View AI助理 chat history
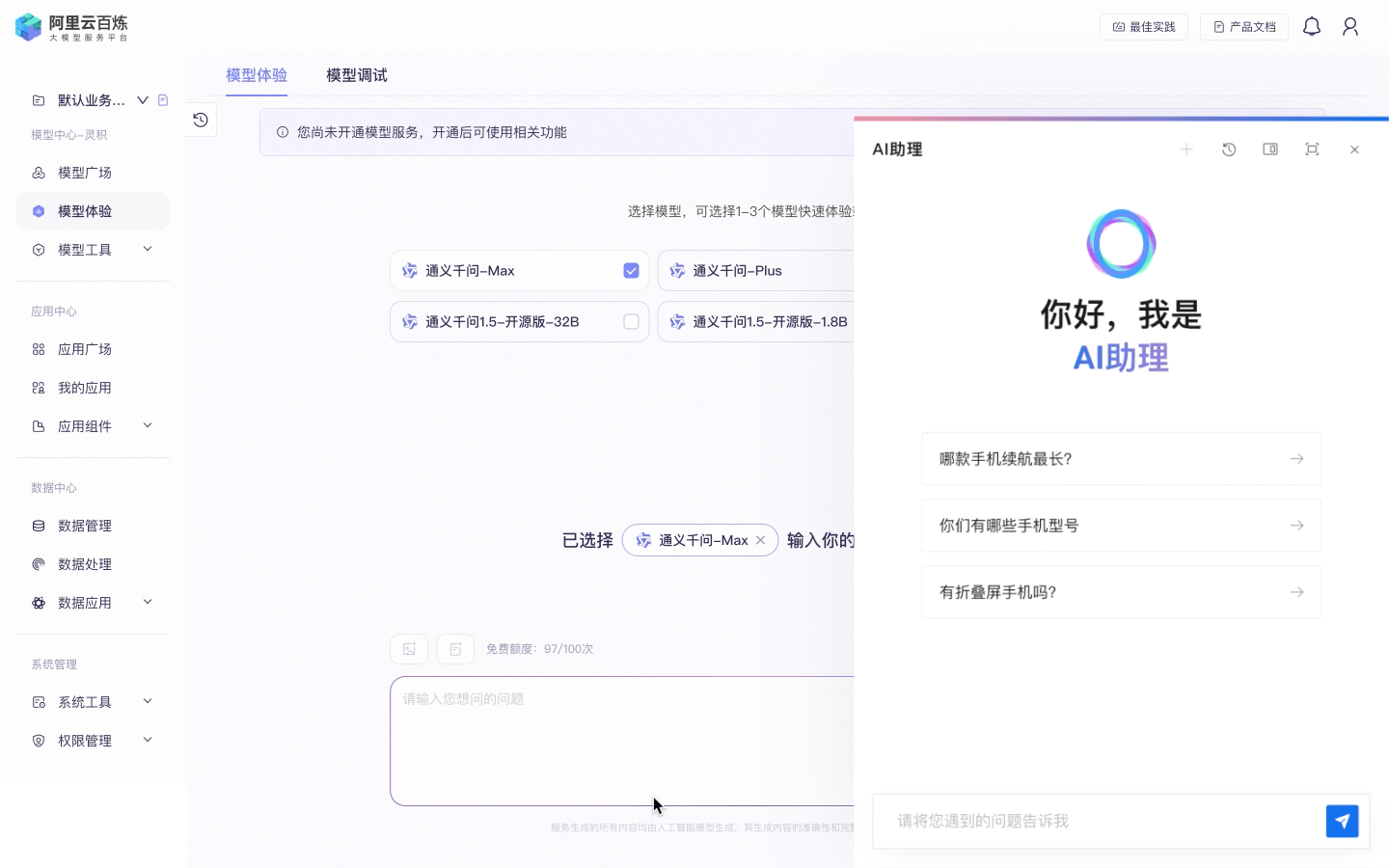Viewport: 1389px width, 868px height. (x=1229, y=149)
